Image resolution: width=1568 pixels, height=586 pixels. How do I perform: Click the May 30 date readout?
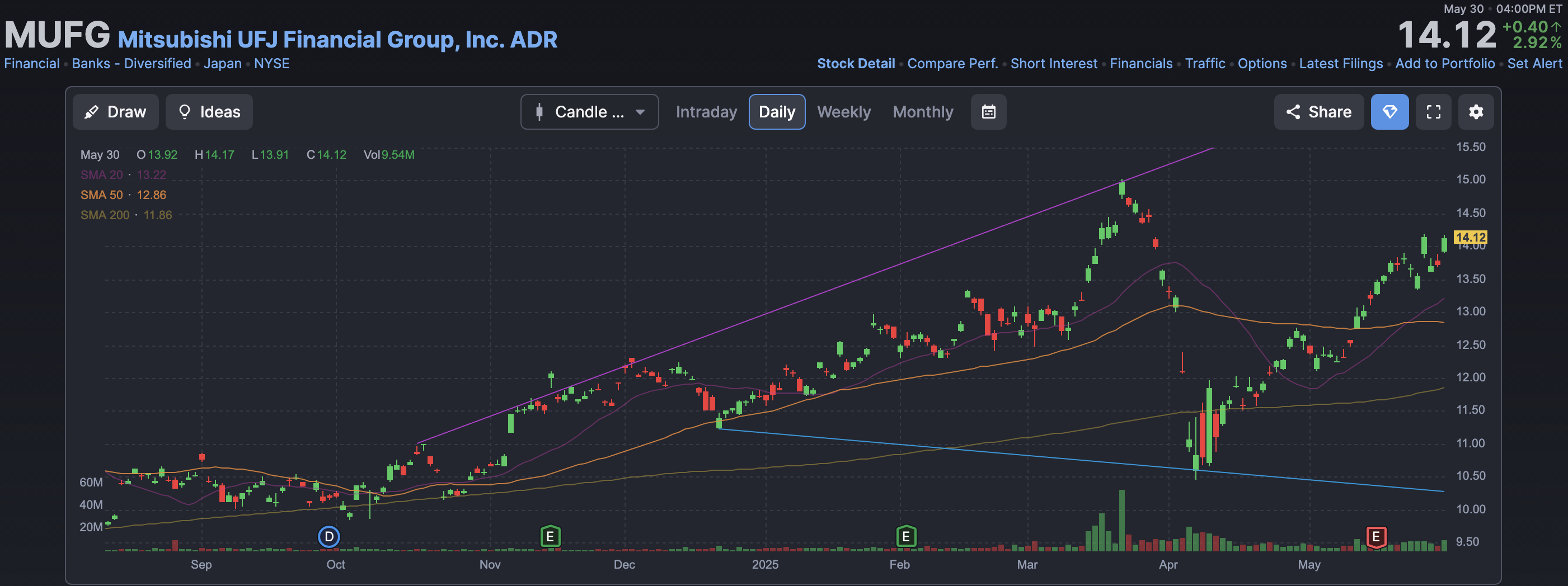100,154
